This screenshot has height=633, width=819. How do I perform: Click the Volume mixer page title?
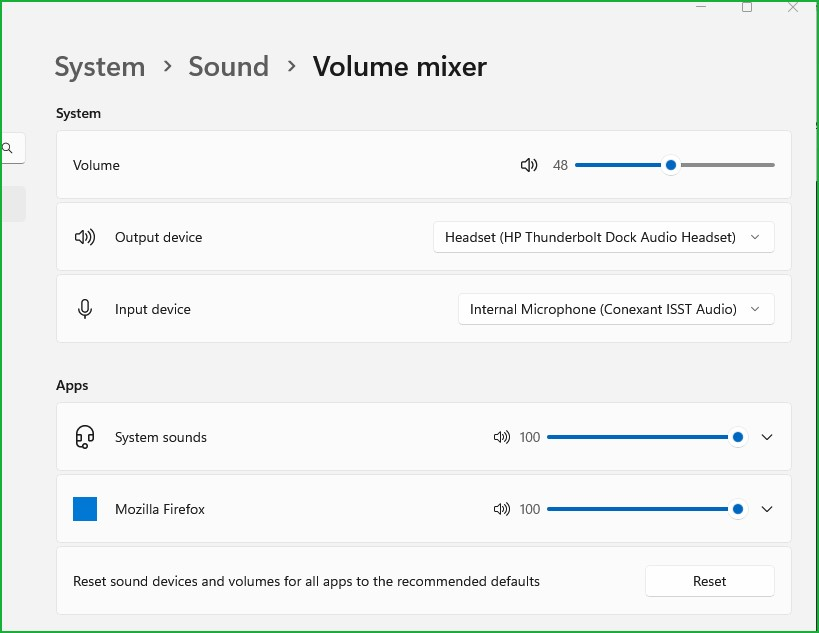click(399, 67)
